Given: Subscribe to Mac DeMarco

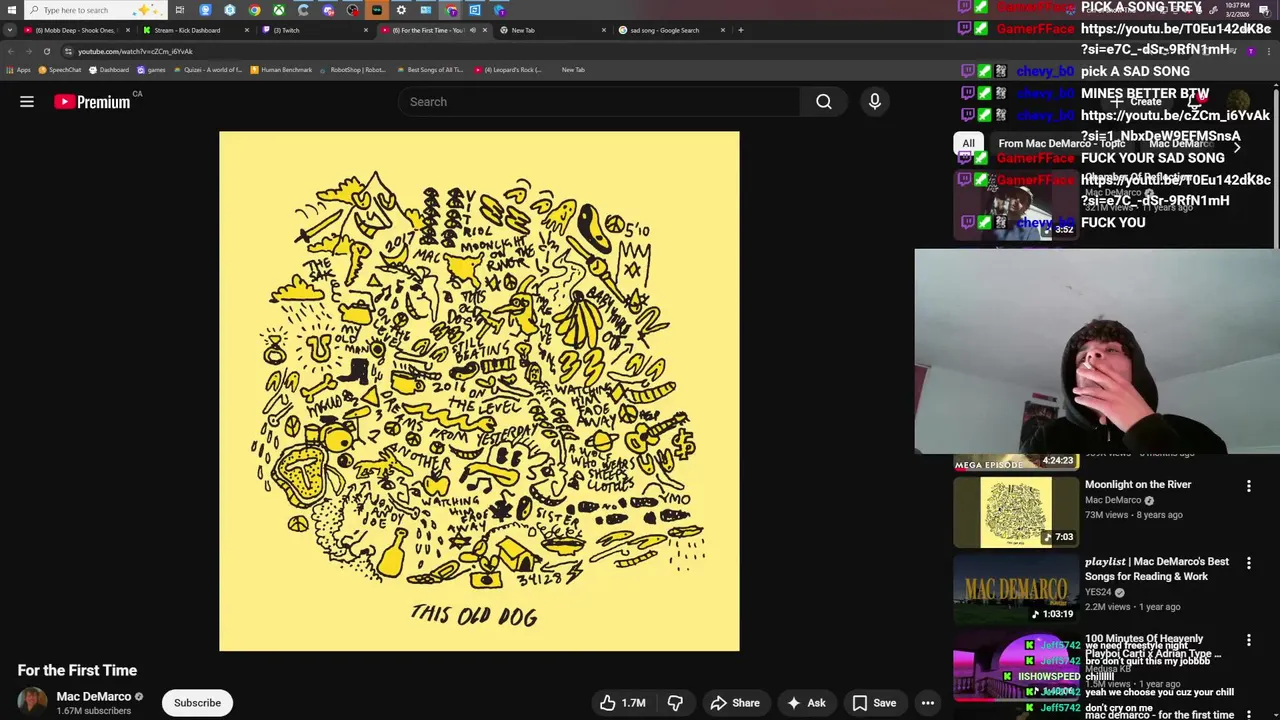Looking at the screenshot, I should tap(197, 703).
